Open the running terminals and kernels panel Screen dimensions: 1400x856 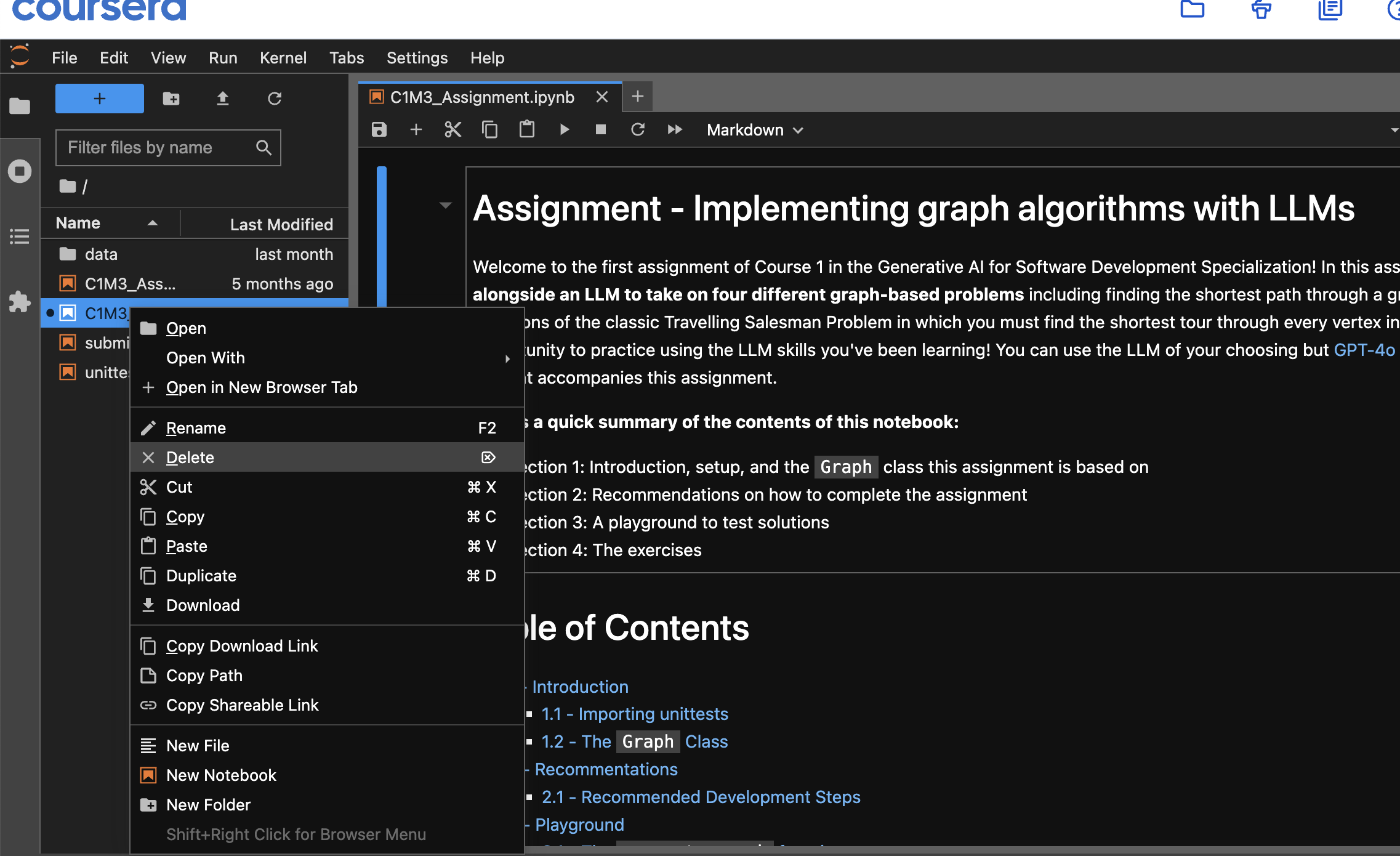coord(20,171)
